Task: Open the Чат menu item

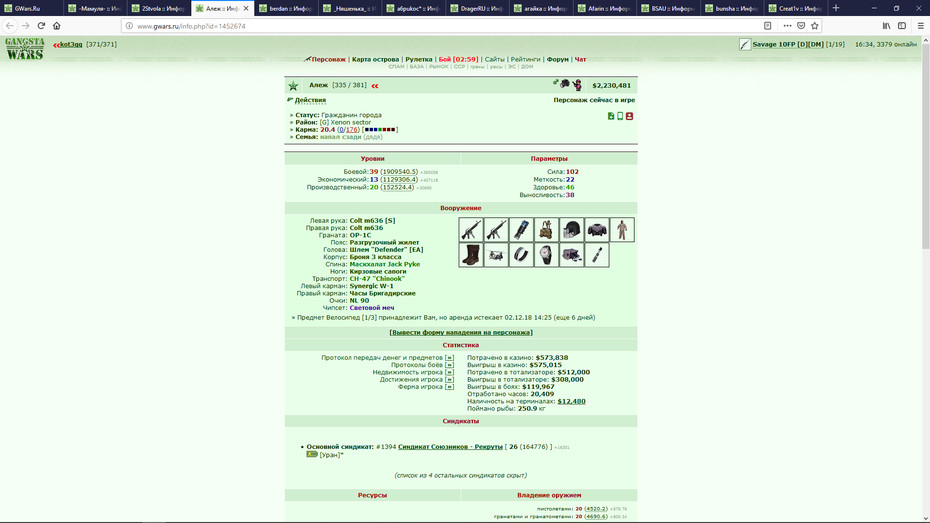Action: [580, 59]
